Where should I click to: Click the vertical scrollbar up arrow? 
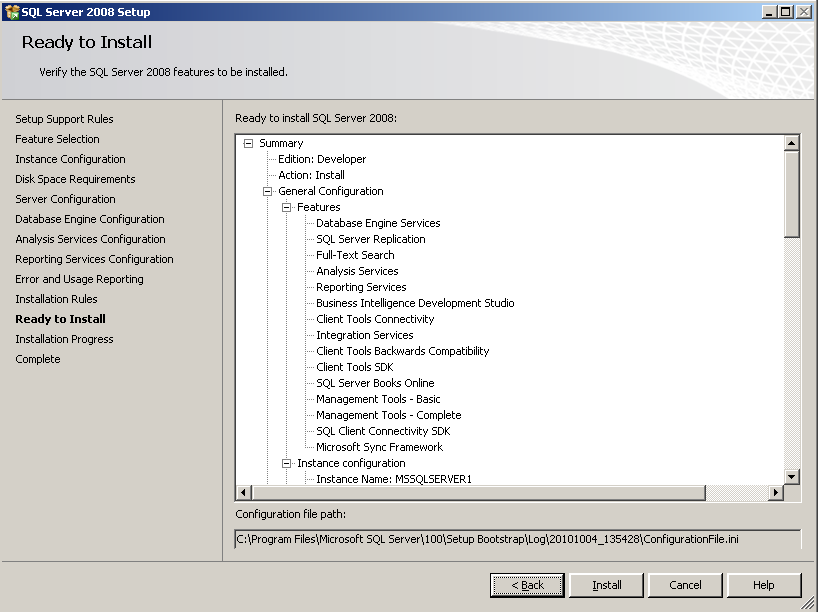(x=791, y=143)
